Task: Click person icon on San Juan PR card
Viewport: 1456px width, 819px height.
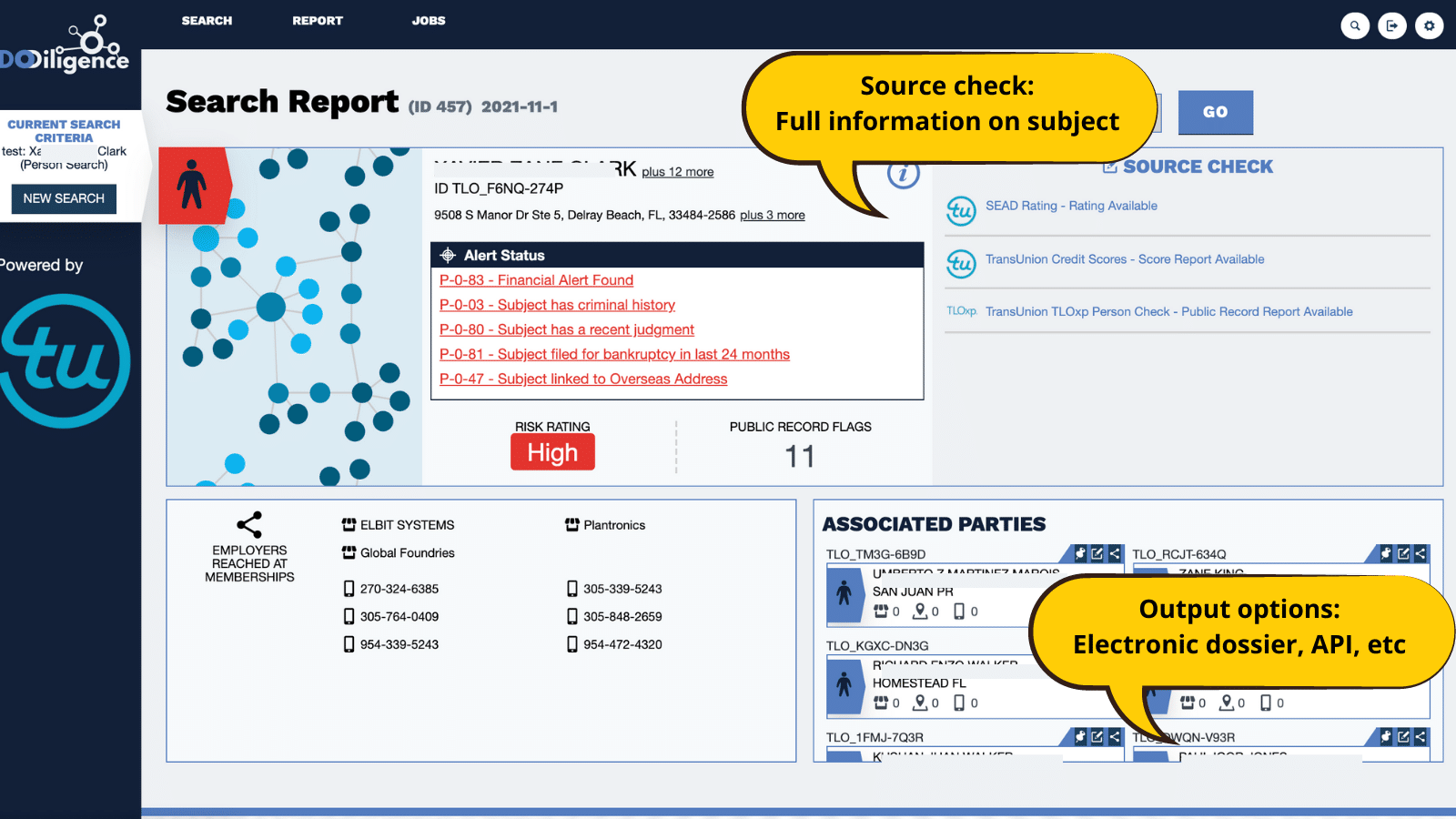Action: pos(844,593)
